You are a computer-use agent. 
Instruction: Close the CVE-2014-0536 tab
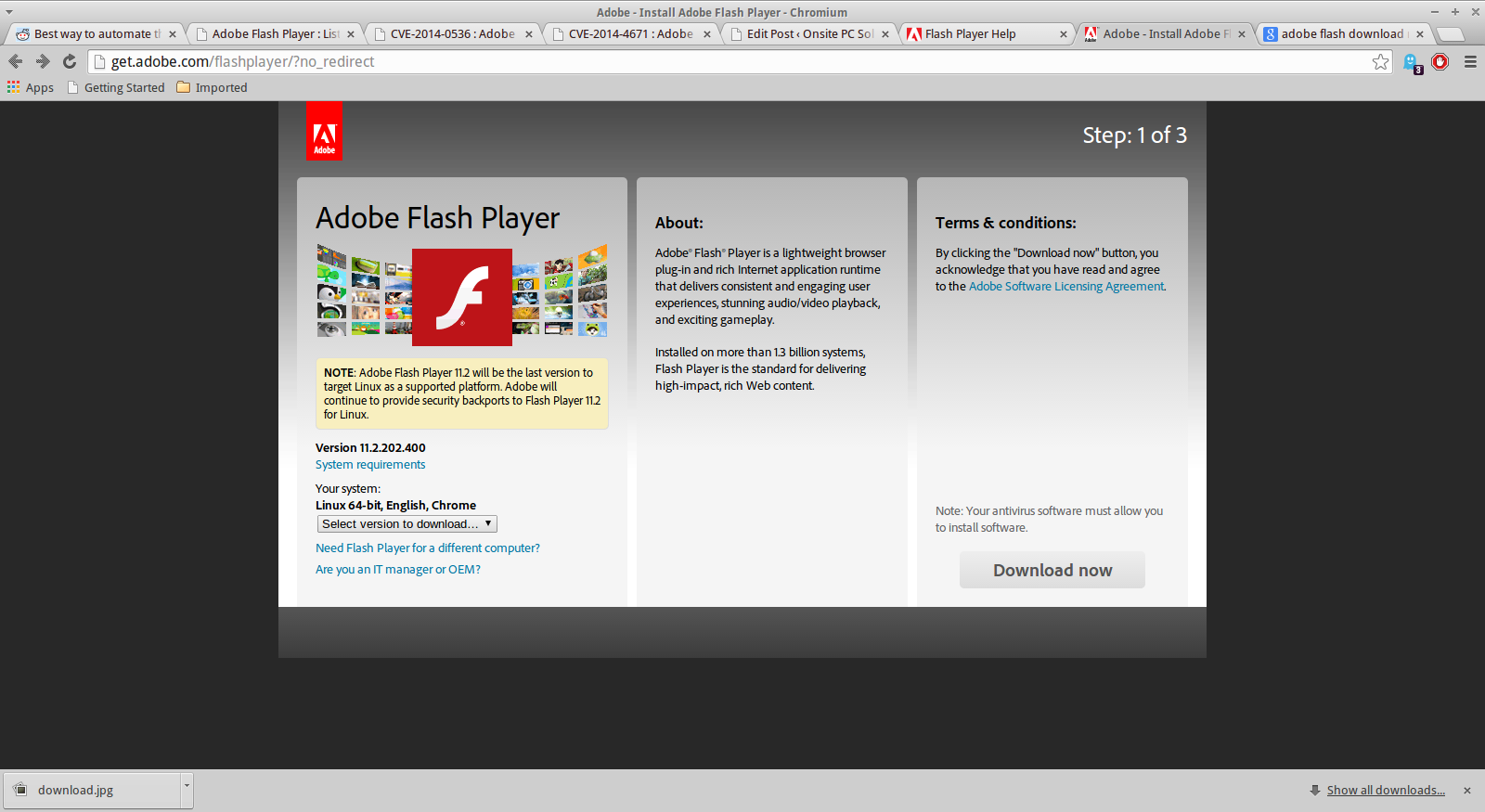[529, 34]
